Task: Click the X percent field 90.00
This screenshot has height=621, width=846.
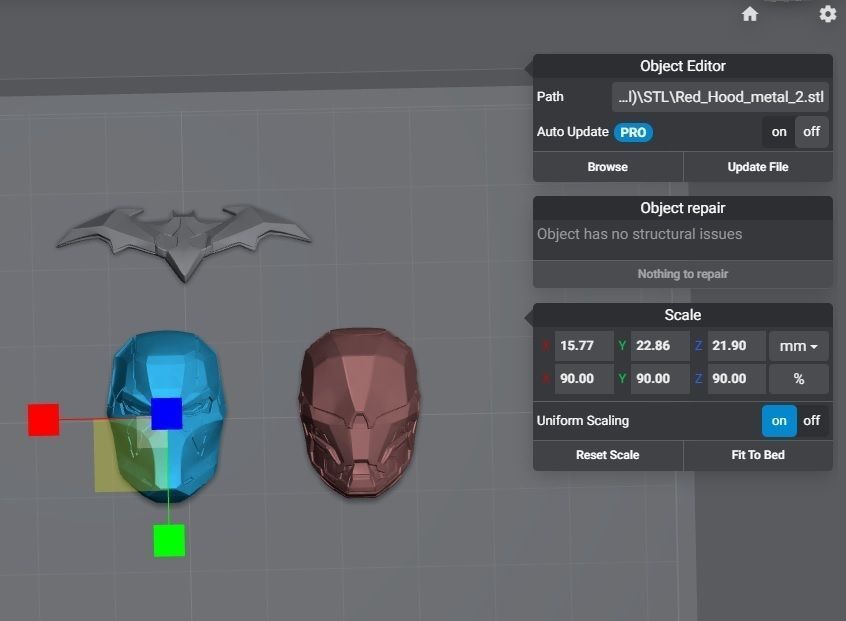Action: [x=584, y=379]
